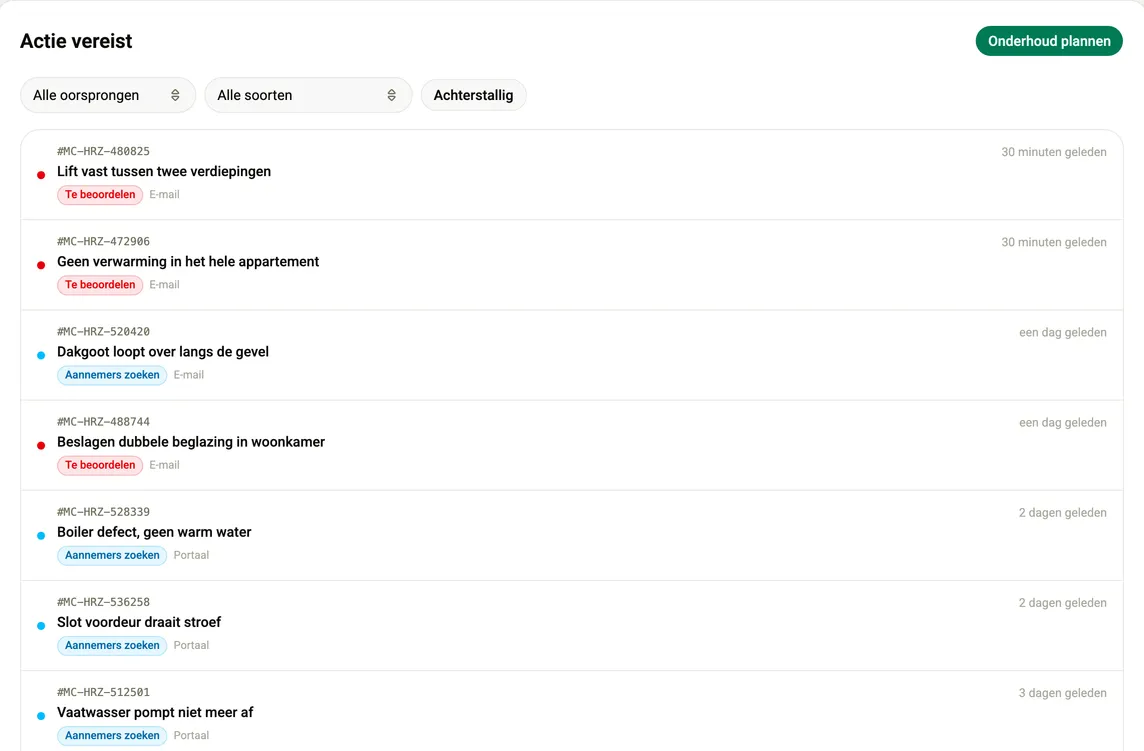The image size is (1144, 751).
Task: Click the red dot next to Beslagen dubbele beglazing
Action: tap(41, 445)
